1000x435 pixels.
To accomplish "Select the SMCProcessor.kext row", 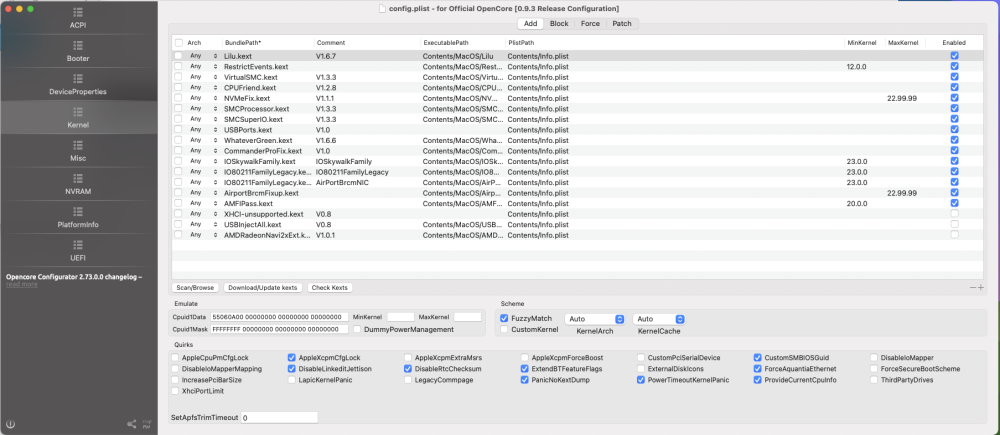I will tap(577, 108).
